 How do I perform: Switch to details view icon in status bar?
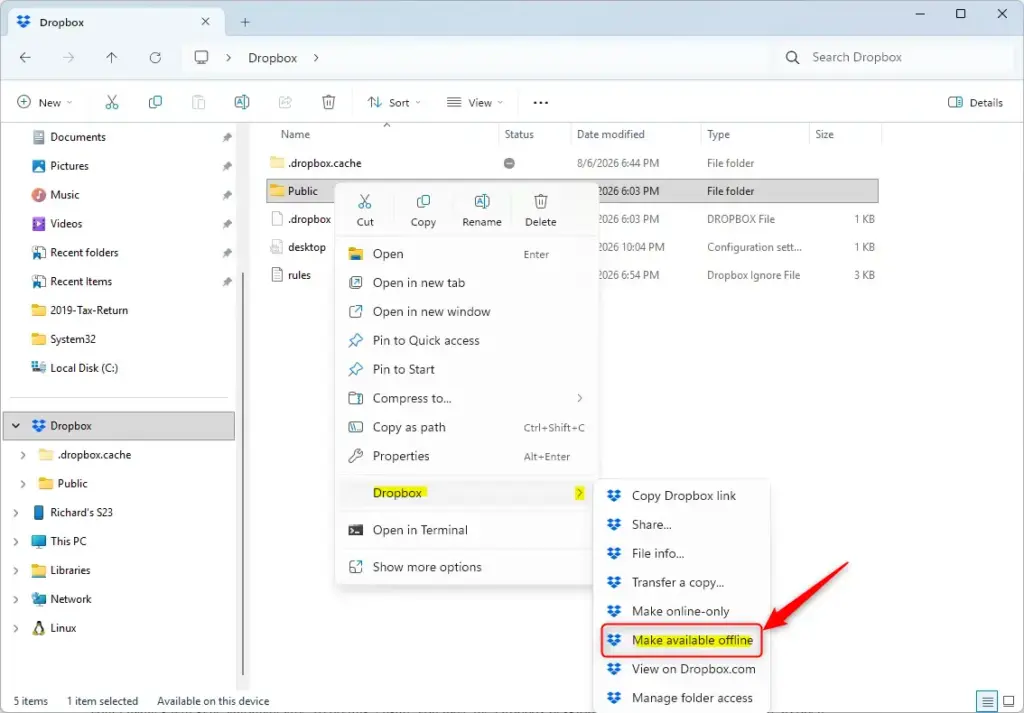[987, 701]
